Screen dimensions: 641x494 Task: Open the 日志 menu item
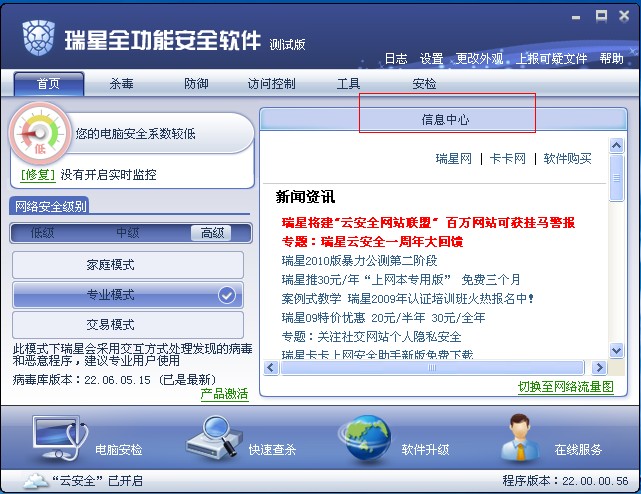point(396,59)
